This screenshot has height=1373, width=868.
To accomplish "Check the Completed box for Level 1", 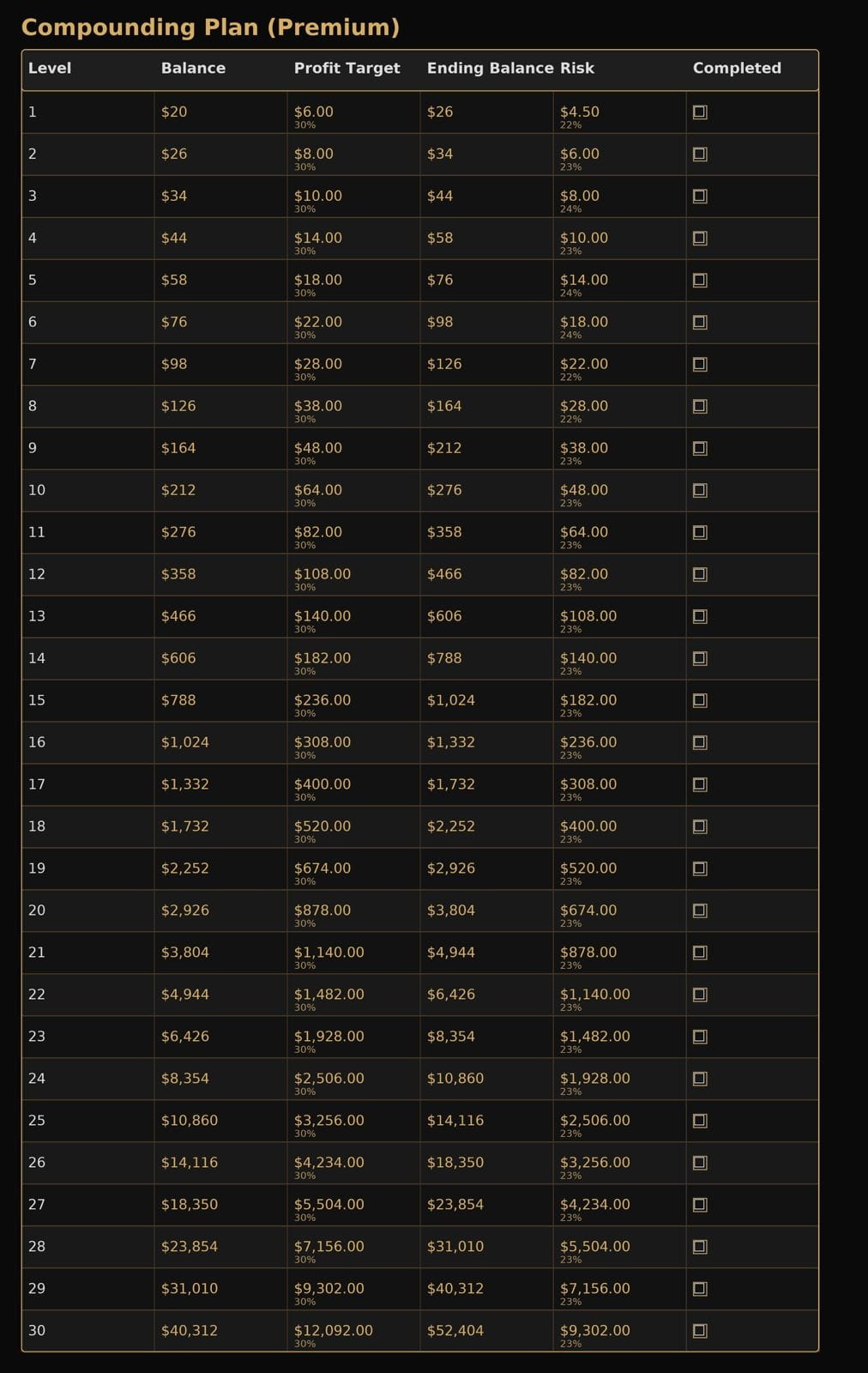I will click(x=700, y=112).
